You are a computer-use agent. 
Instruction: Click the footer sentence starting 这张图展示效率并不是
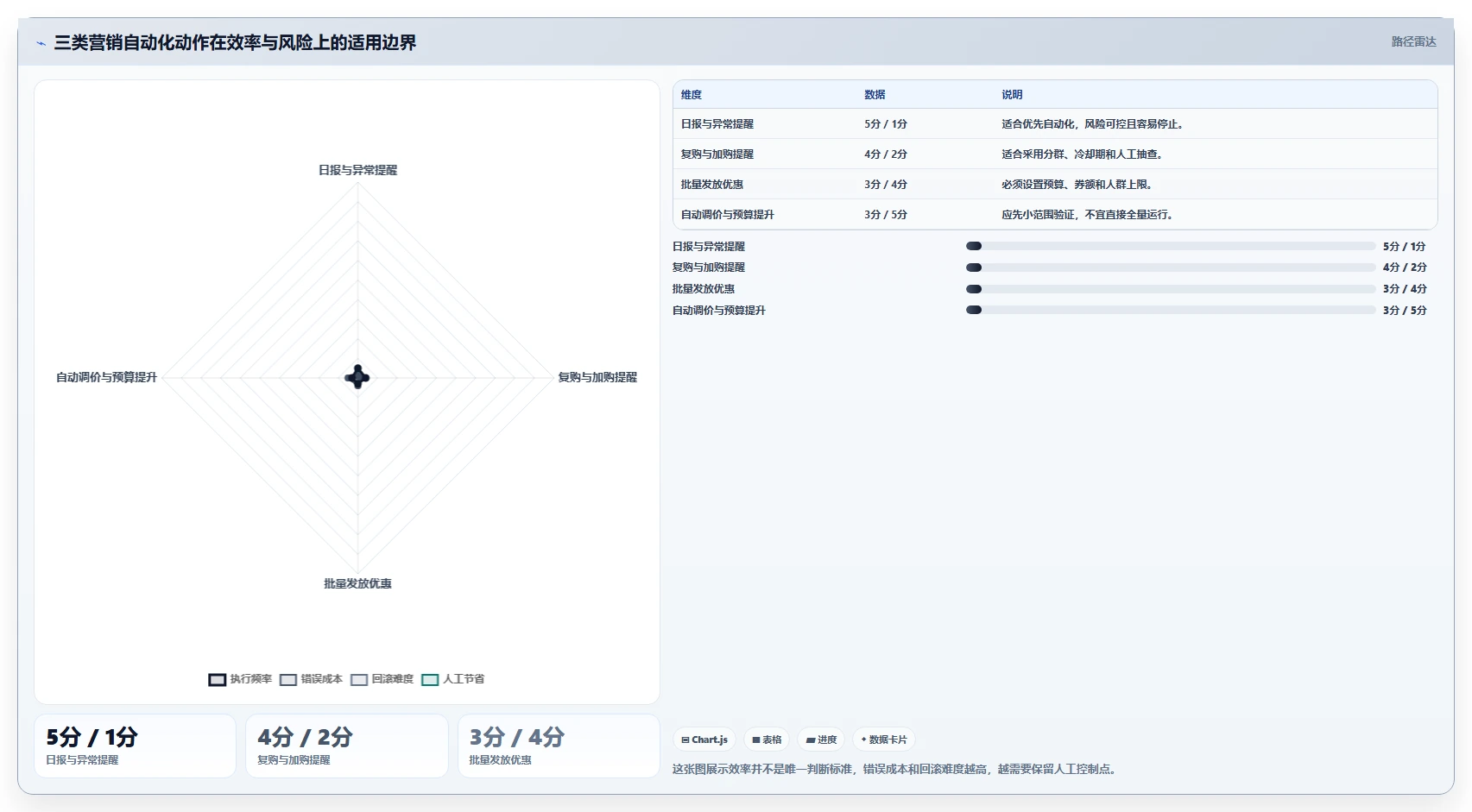[895, 769]
